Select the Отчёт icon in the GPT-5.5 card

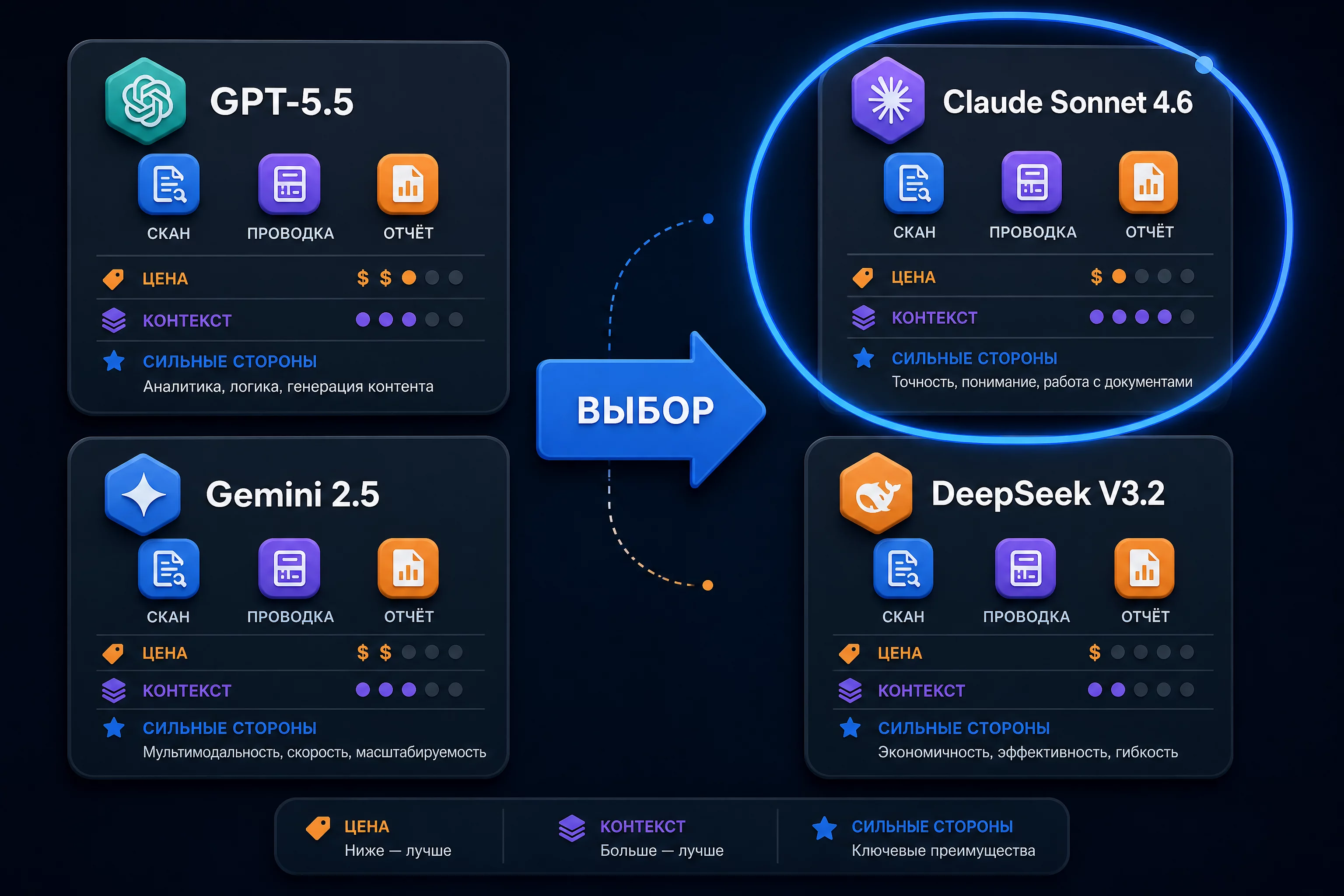tap(408, 184)
